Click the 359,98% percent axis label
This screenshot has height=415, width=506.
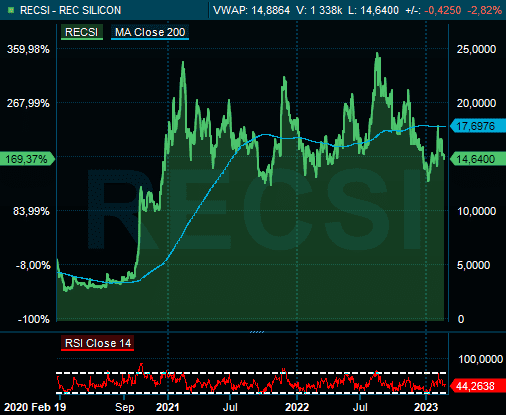[x=28, y=49]
